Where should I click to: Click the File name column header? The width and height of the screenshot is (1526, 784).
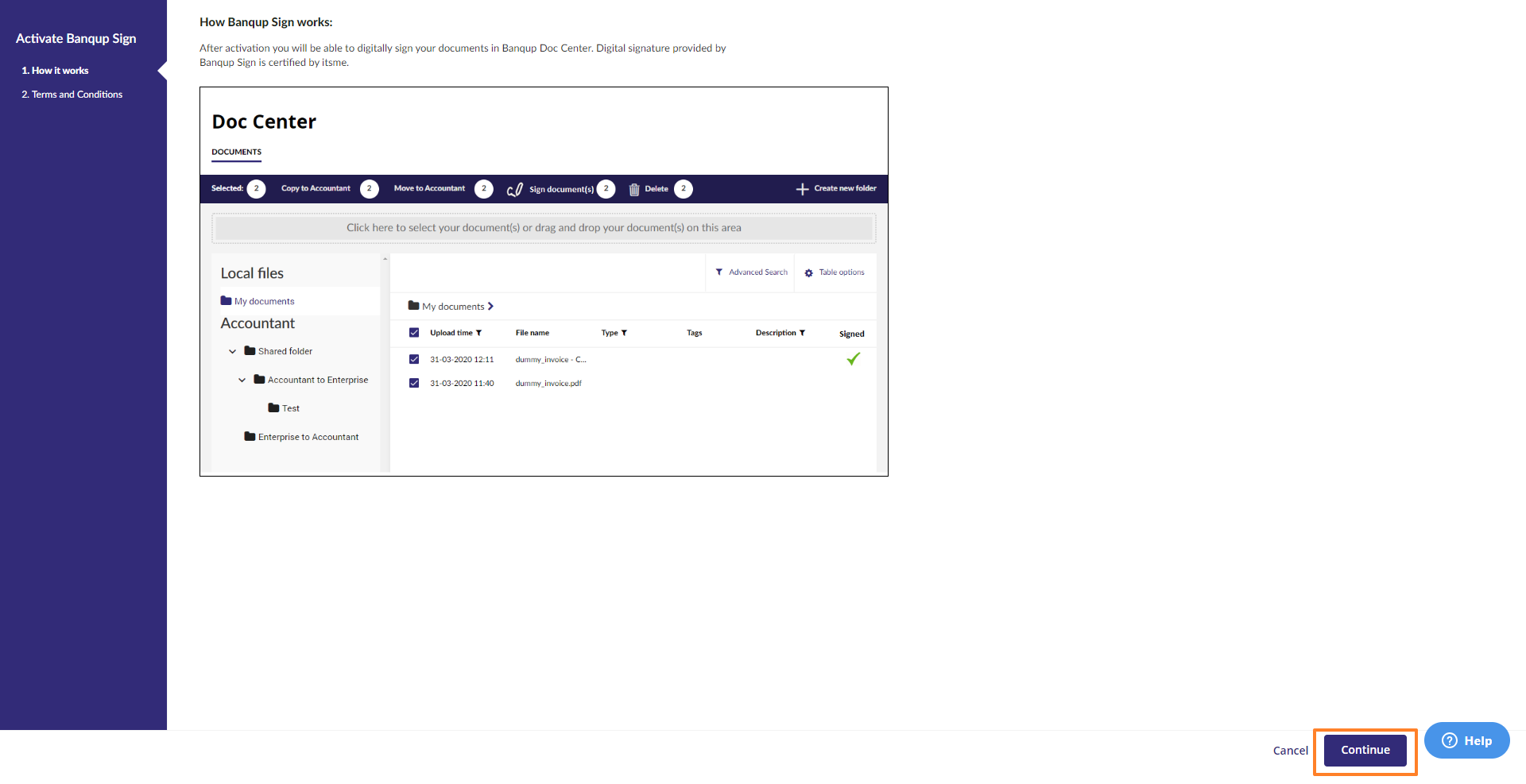click(x=532, y=333)
